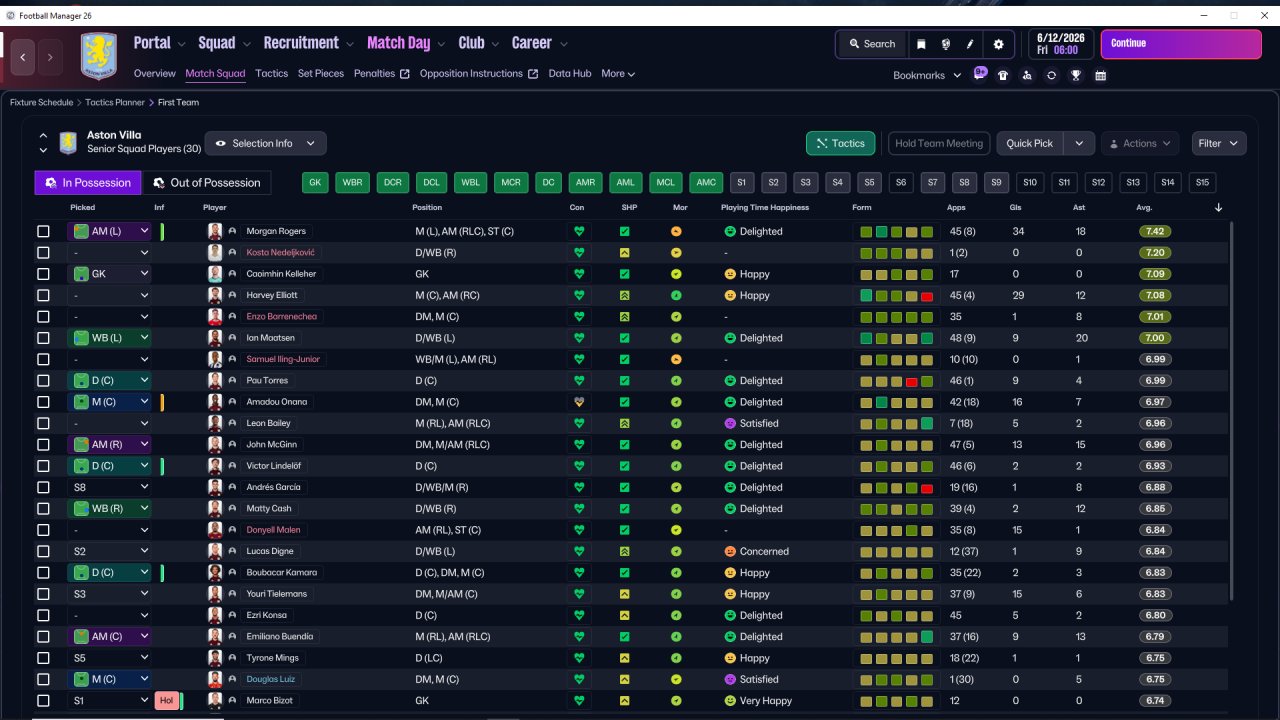
Task: Click the Penalties external link icon
Action: tap(405, 74)
